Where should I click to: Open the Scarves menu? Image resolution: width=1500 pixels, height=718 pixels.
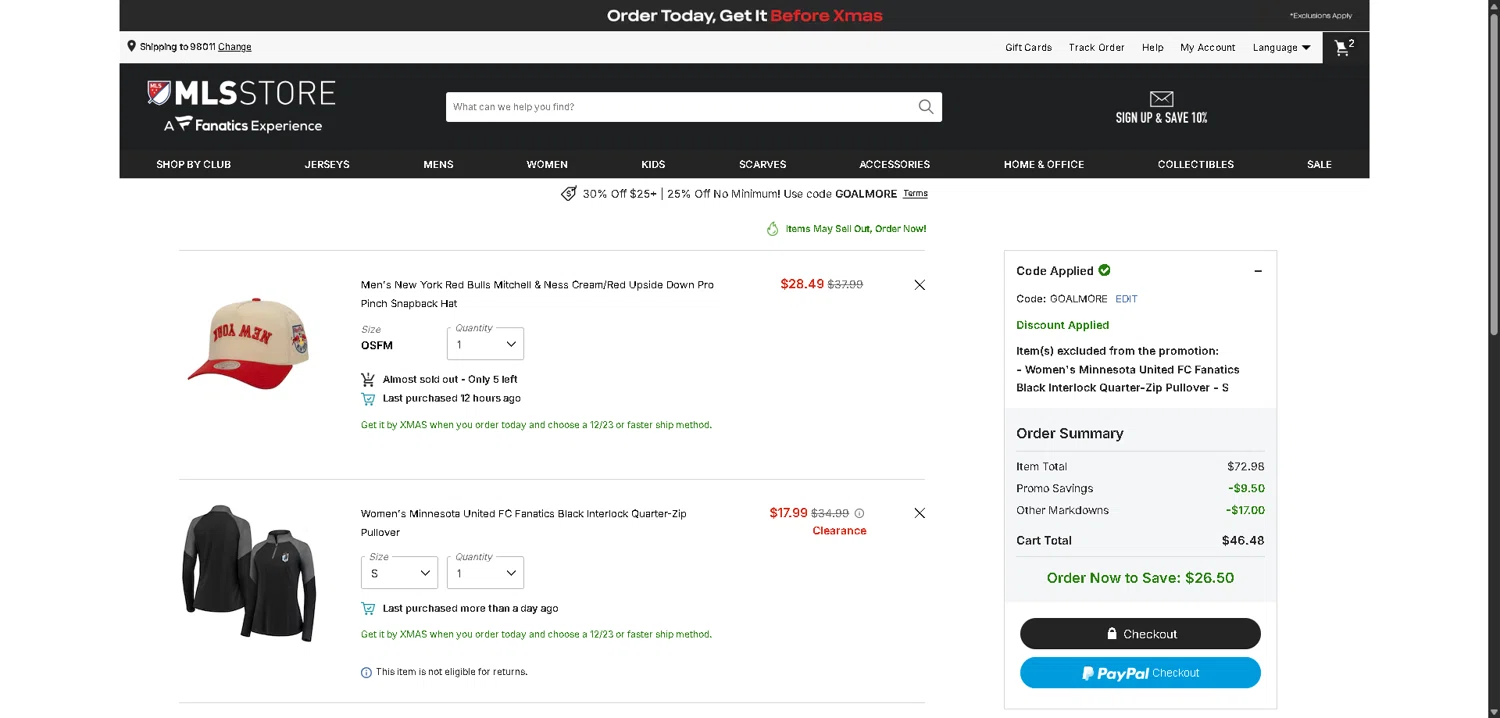point(763,164)
